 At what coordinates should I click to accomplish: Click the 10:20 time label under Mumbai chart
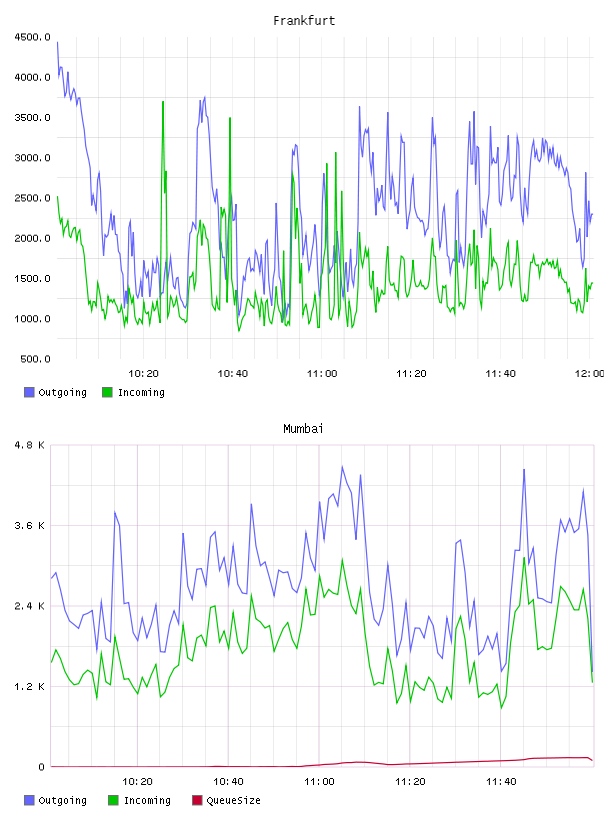(137, 782)
